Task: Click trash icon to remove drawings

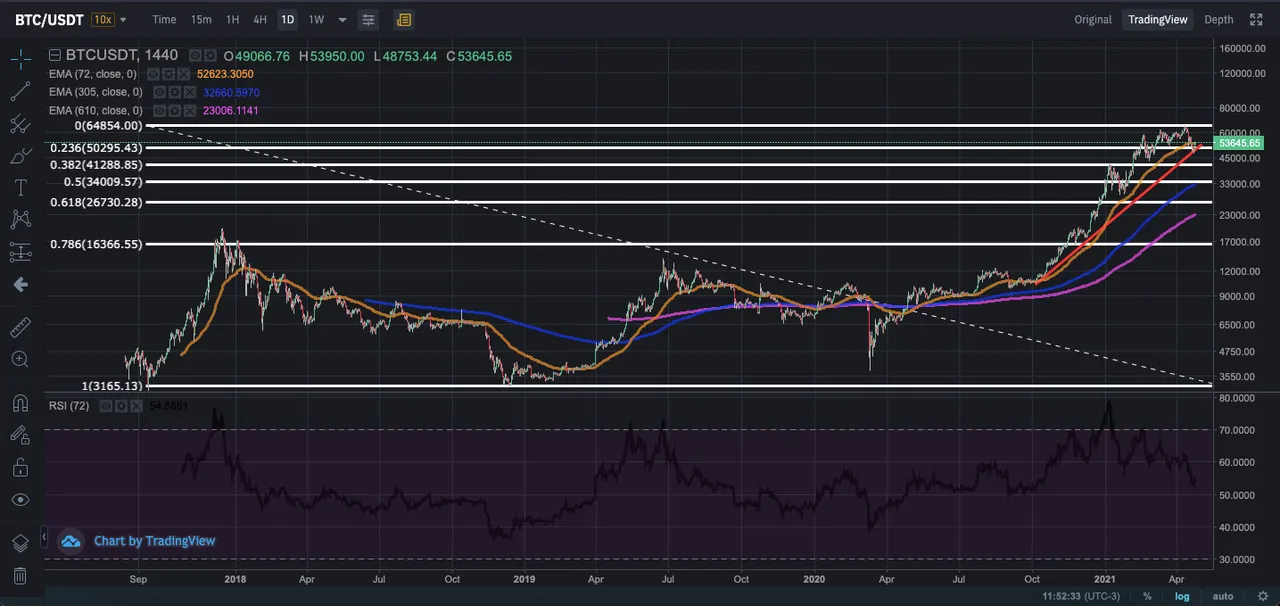Action: (20, 576)
